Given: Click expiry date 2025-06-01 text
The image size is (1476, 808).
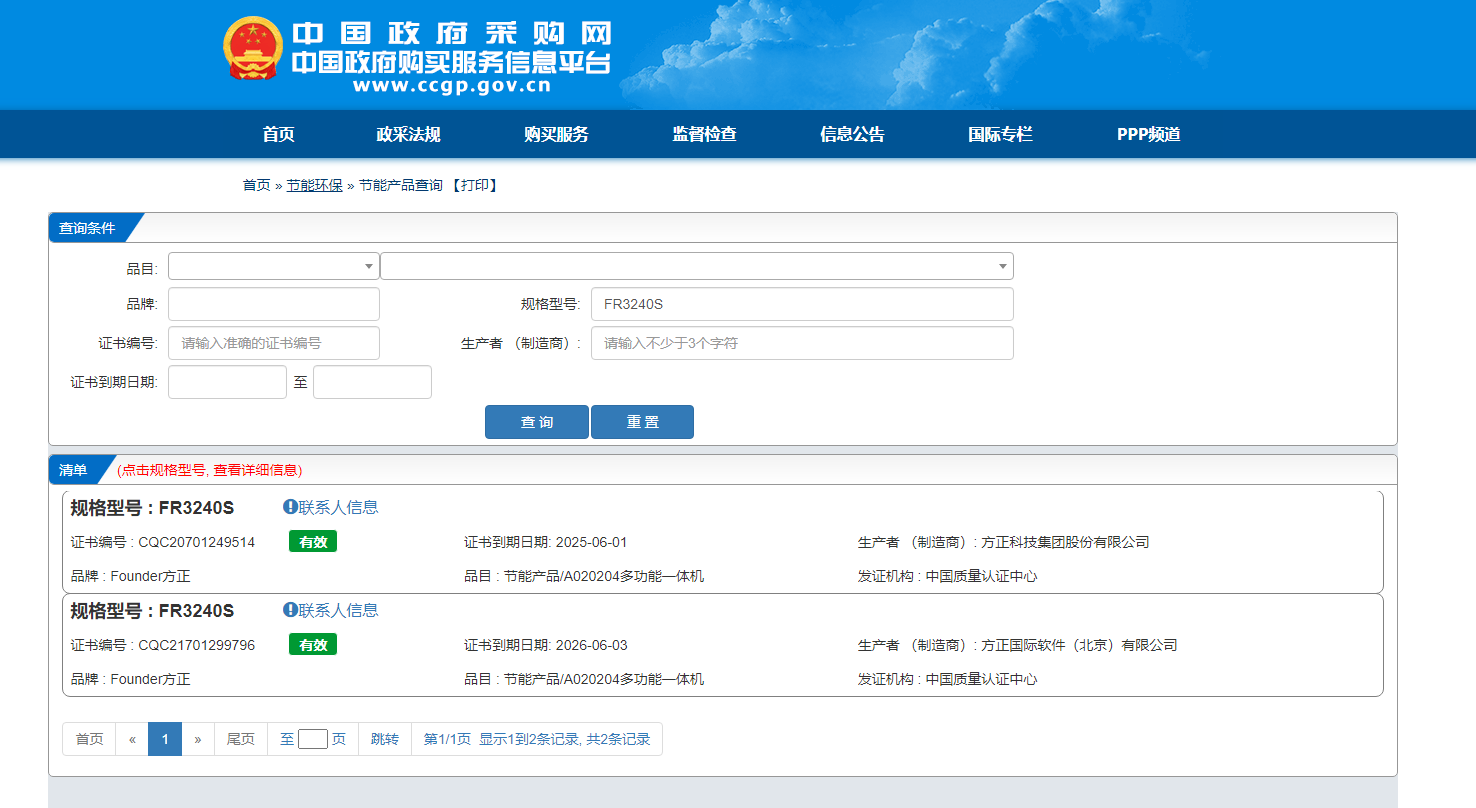Looking at the screenshot, I should tap(591, 542).
